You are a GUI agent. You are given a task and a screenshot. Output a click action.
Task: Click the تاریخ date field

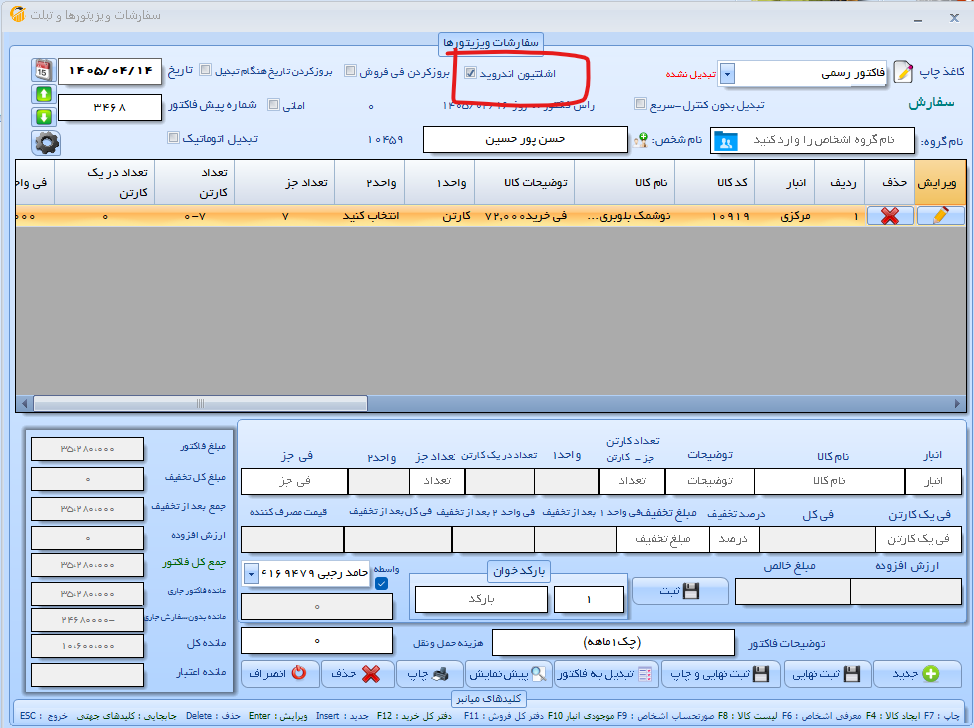110,71
